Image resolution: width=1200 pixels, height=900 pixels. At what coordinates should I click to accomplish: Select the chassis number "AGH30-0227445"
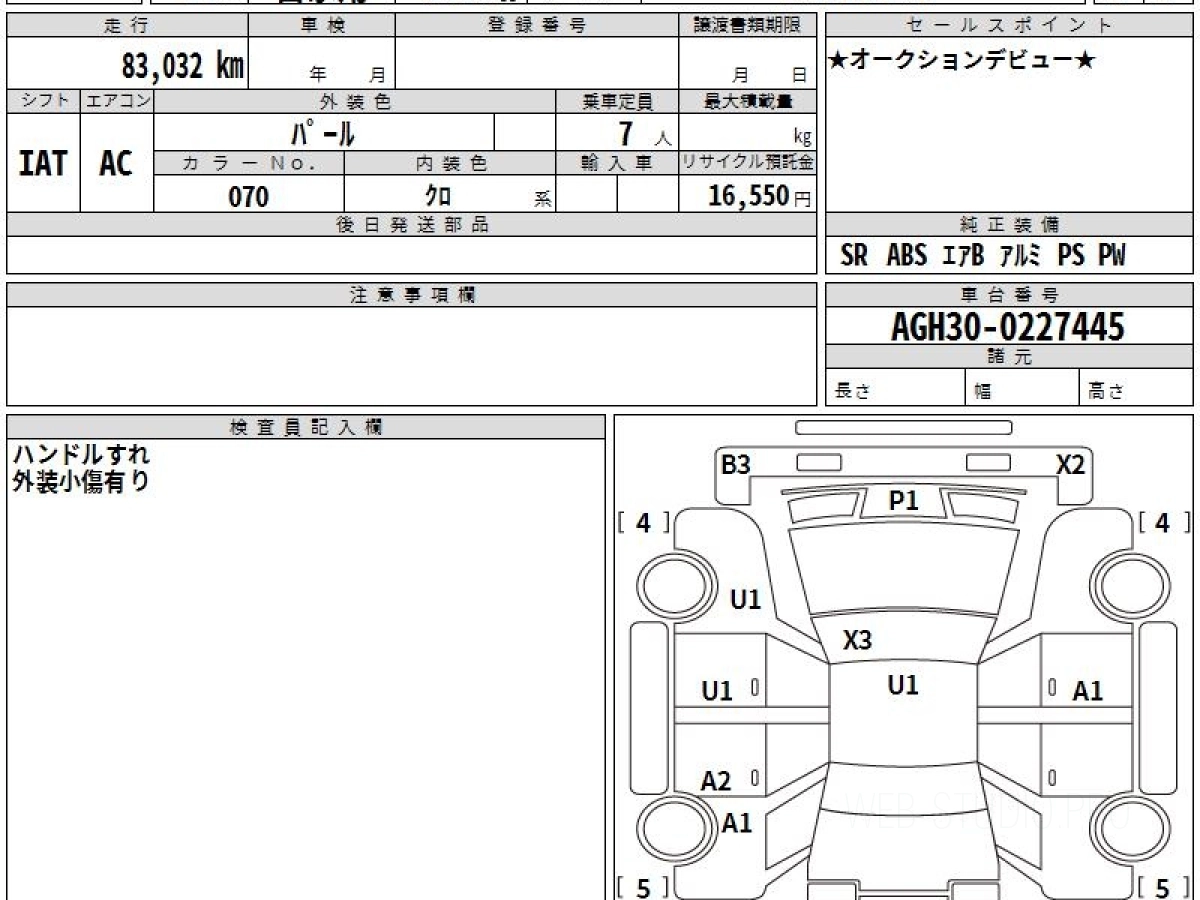click(1008, 326)
